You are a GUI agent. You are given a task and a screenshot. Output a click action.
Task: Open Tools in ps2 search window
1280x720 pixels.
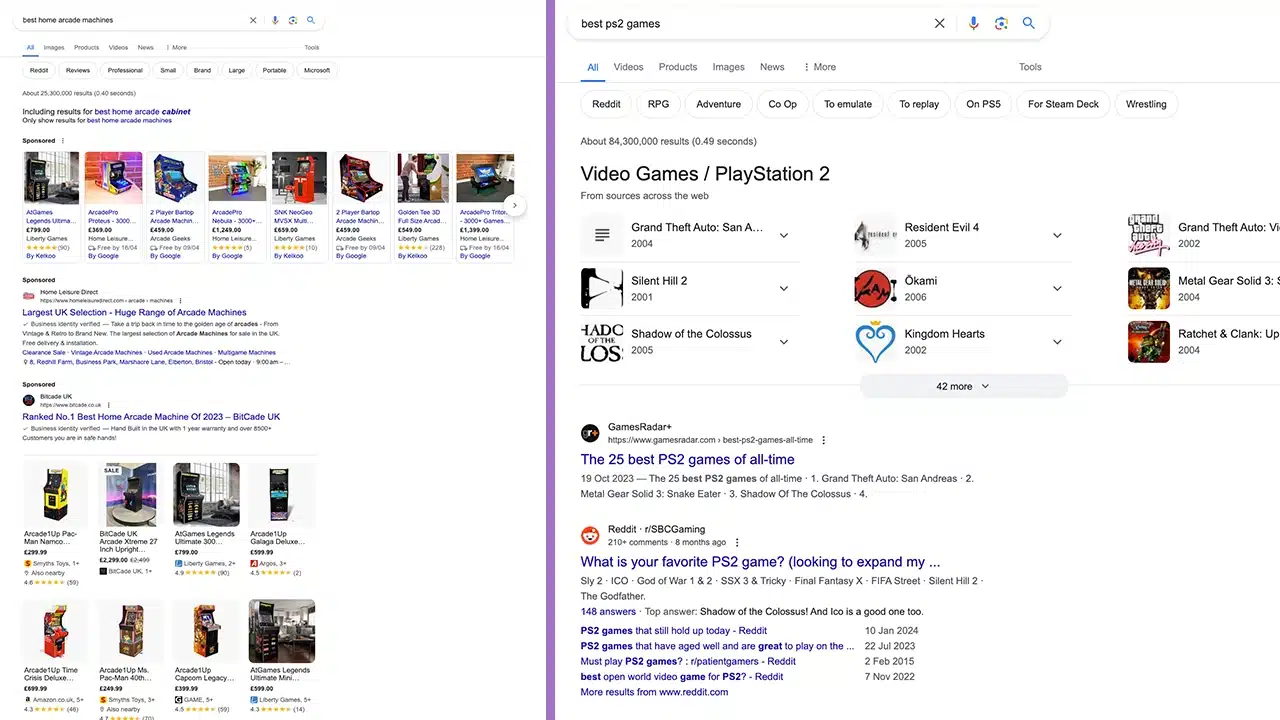point(1030,67)
